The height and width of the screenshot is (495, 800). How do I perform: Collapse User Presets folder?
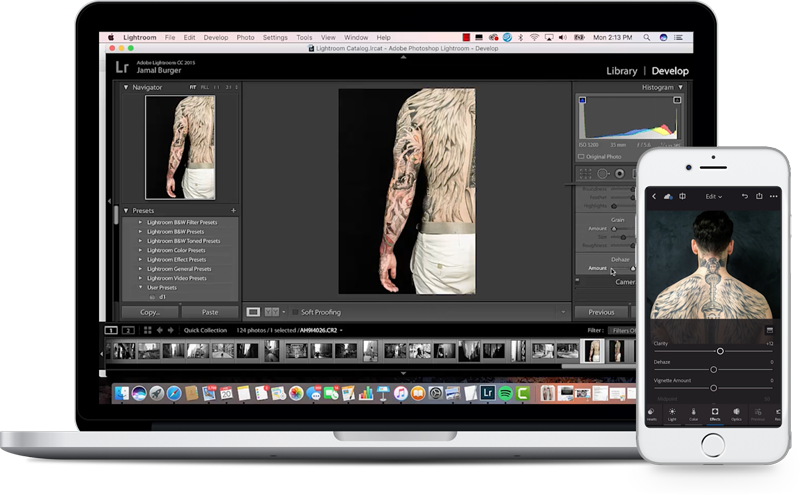point(140,287)
